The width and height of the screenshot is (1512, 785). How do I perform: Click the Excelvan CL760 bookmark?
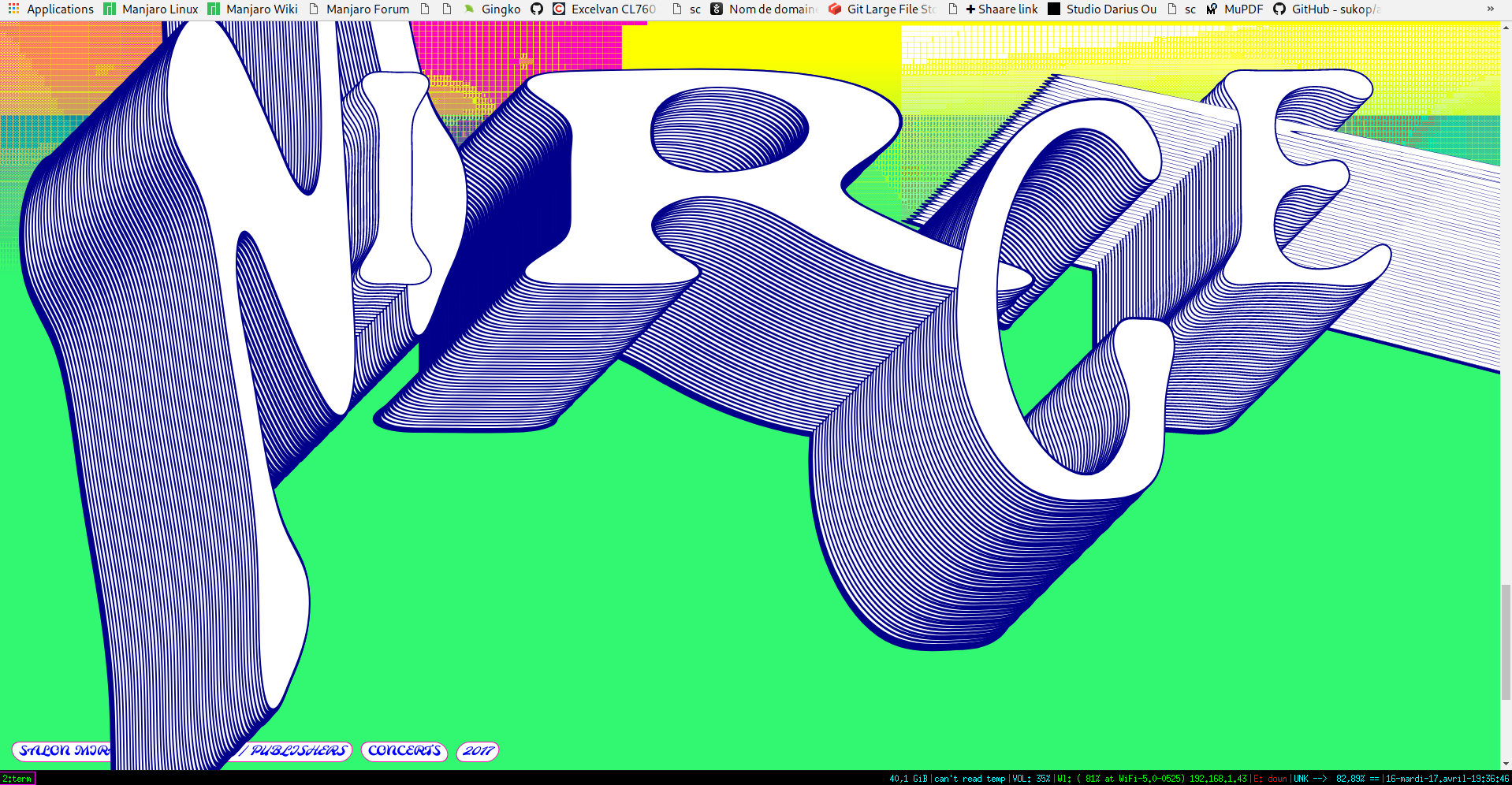604,9
